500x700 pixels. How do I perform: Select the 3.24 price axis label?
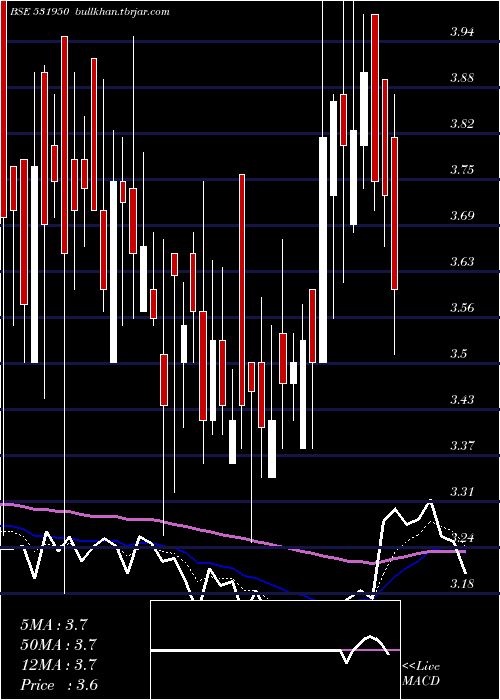[461, 538]
